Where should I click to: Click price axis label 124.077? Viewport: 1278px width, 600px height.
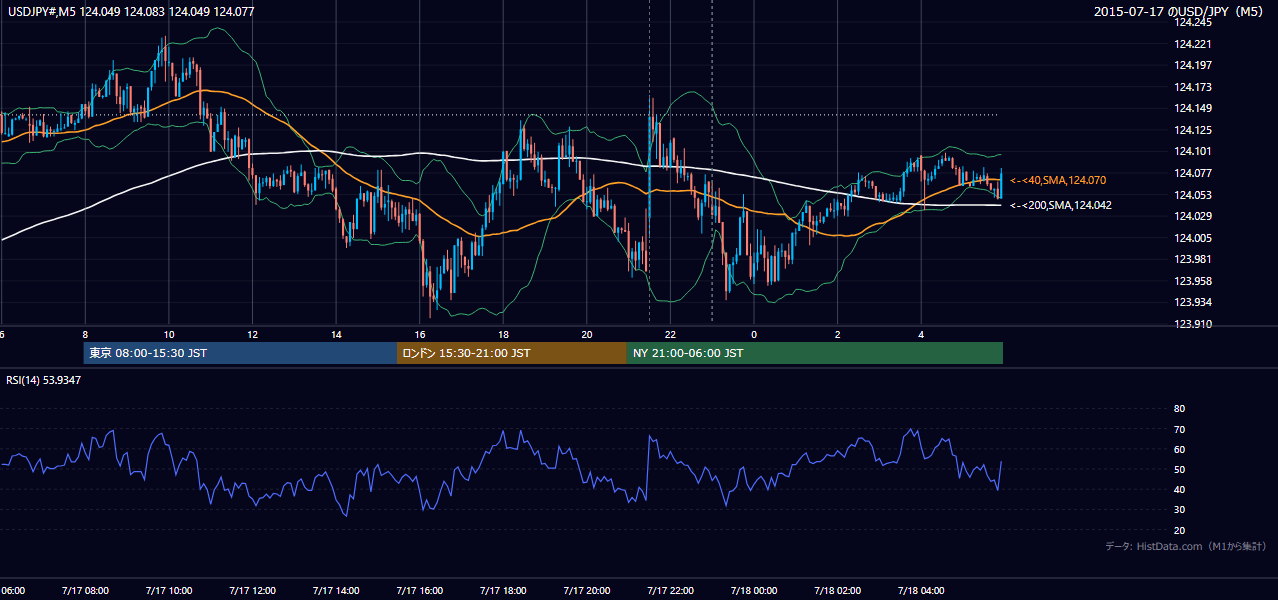tap(1192, 173)
